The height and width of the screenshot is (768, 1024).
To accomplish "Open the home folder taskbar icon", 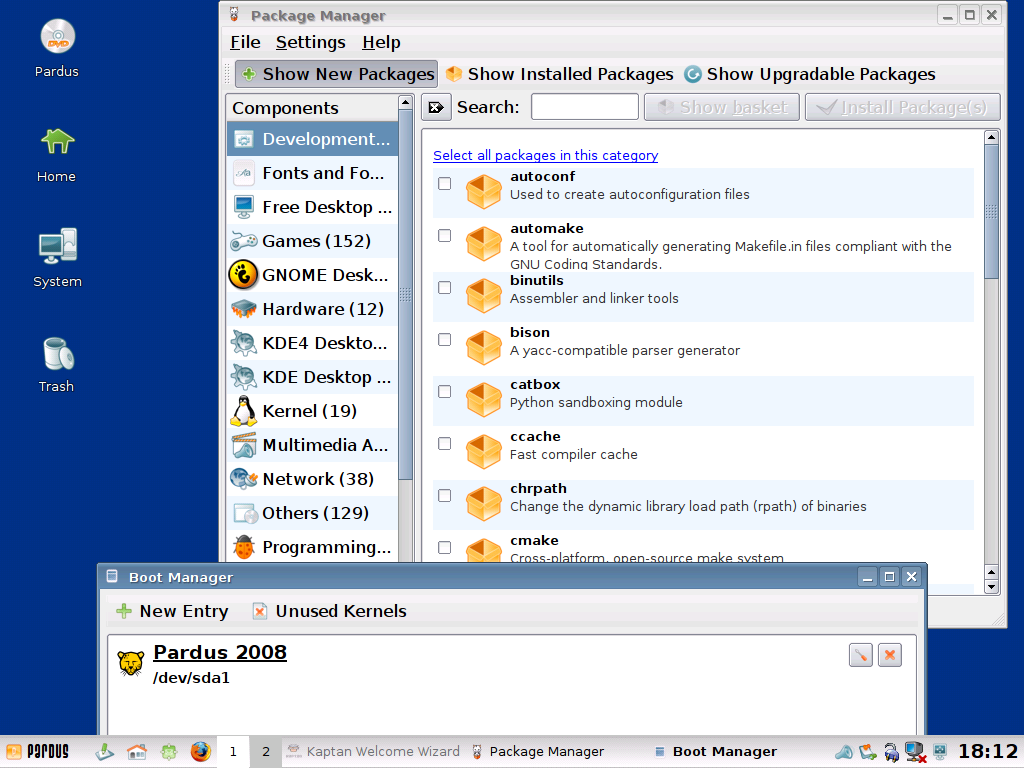I will (x=136, y=752).
